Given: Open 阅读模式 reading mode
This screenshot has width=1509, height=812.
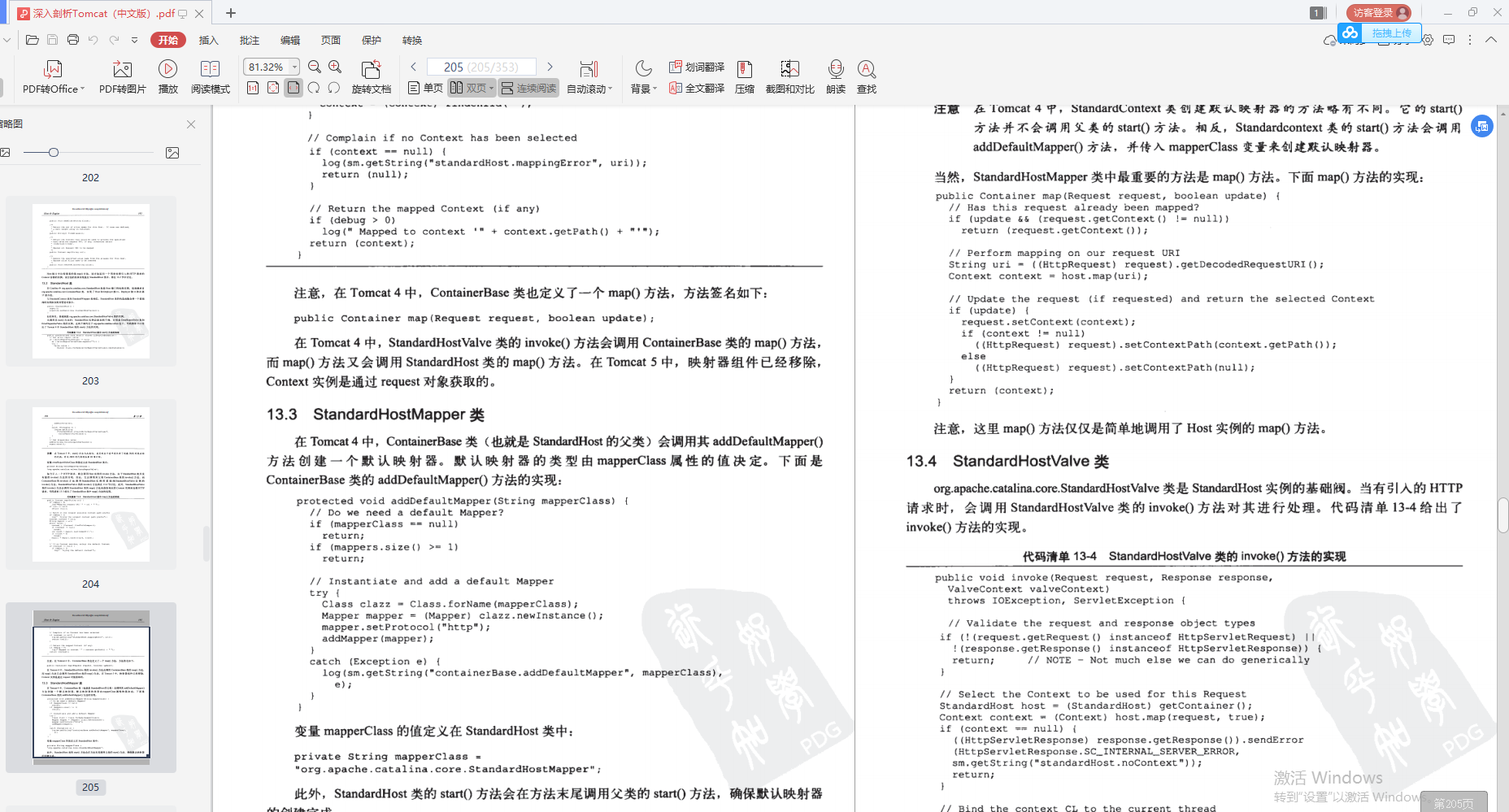Looking at the screenshot, I should click(x=210, y=76).
